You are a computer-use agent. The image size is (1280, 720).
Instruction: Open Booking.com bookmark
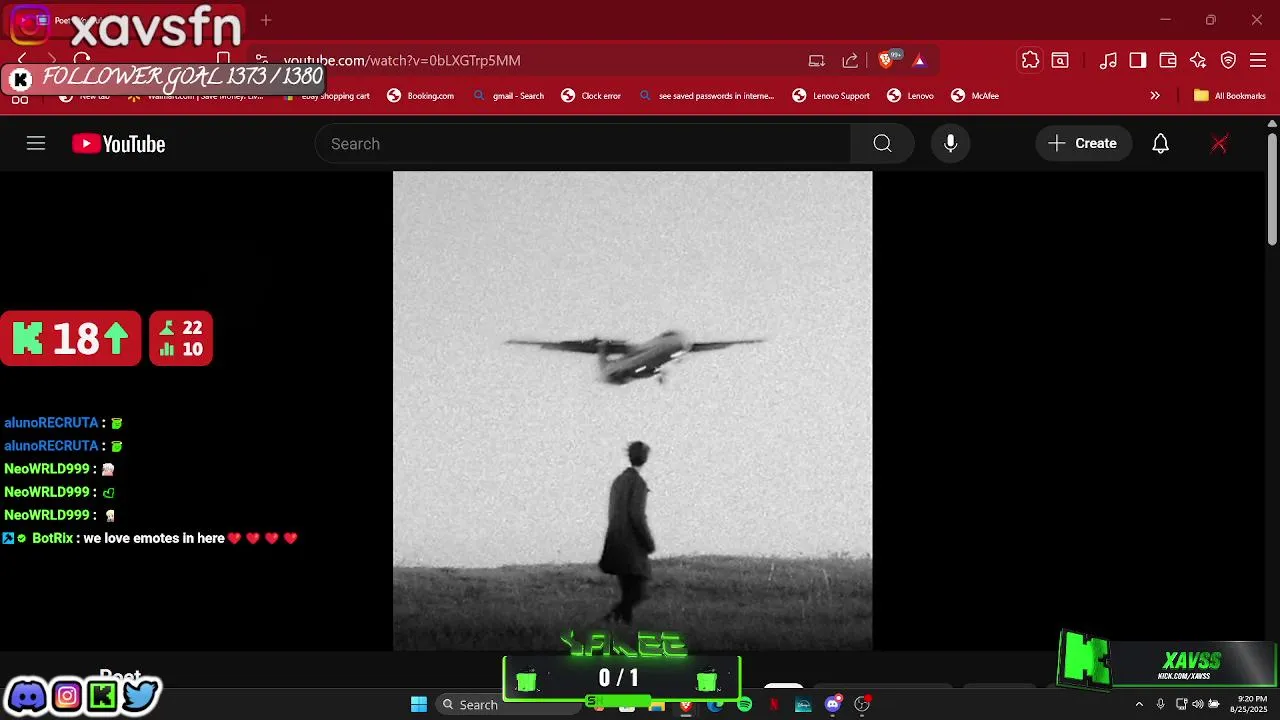click(421, 96)
